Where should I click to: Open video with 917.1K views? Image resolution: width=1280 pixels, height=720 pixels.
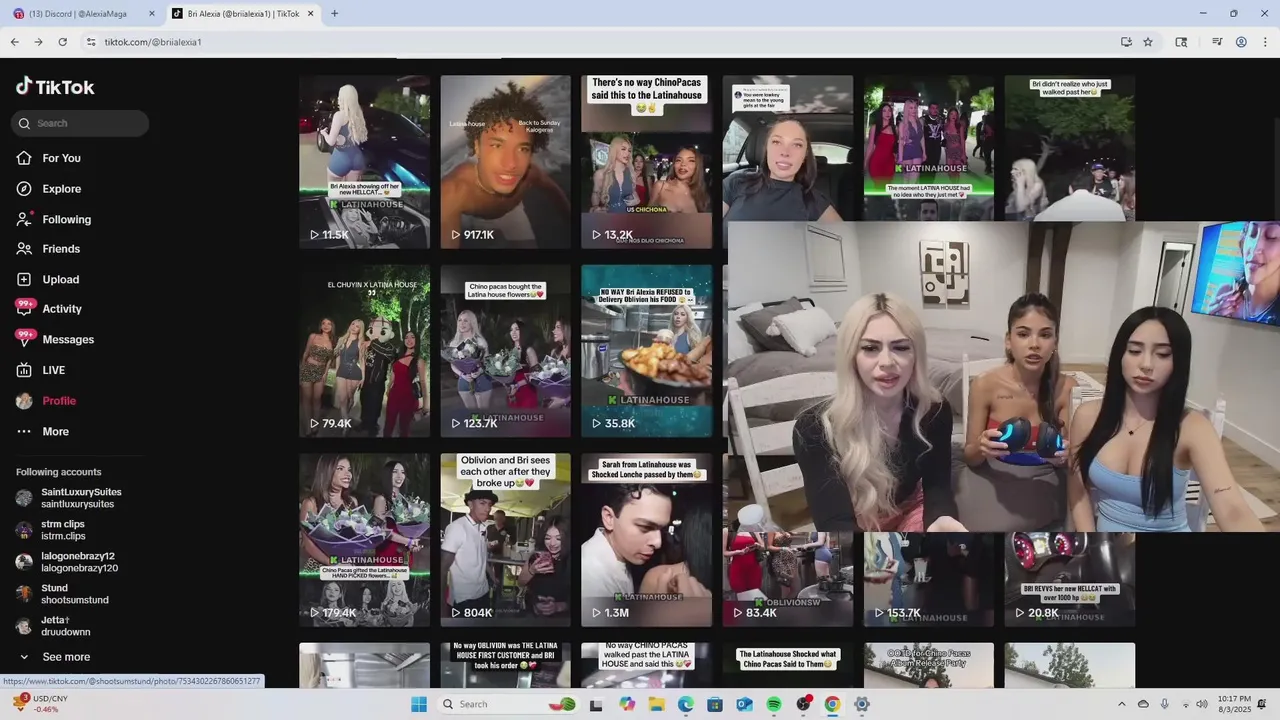tap(505, 162)
